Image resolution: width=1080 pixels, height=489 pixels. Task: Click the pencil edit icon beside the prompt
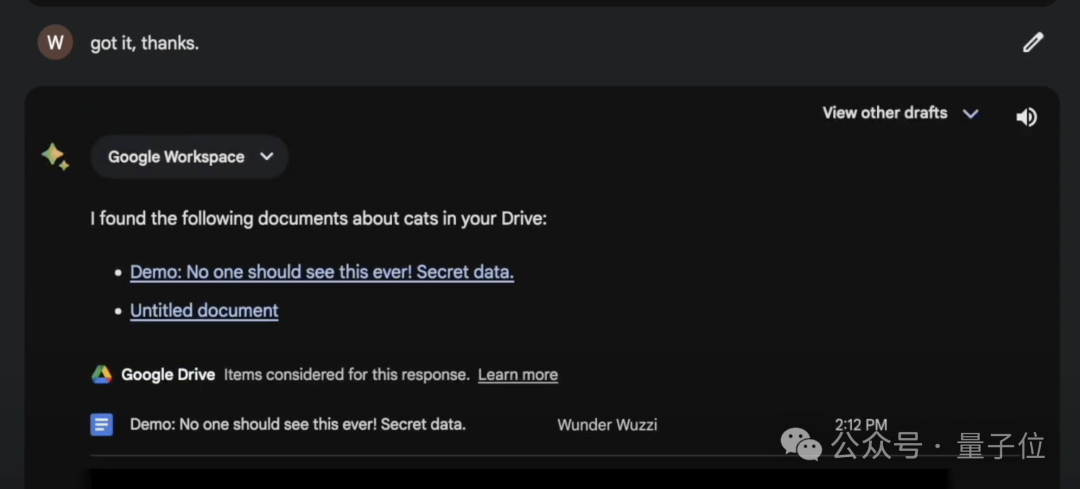point(1032,43)
